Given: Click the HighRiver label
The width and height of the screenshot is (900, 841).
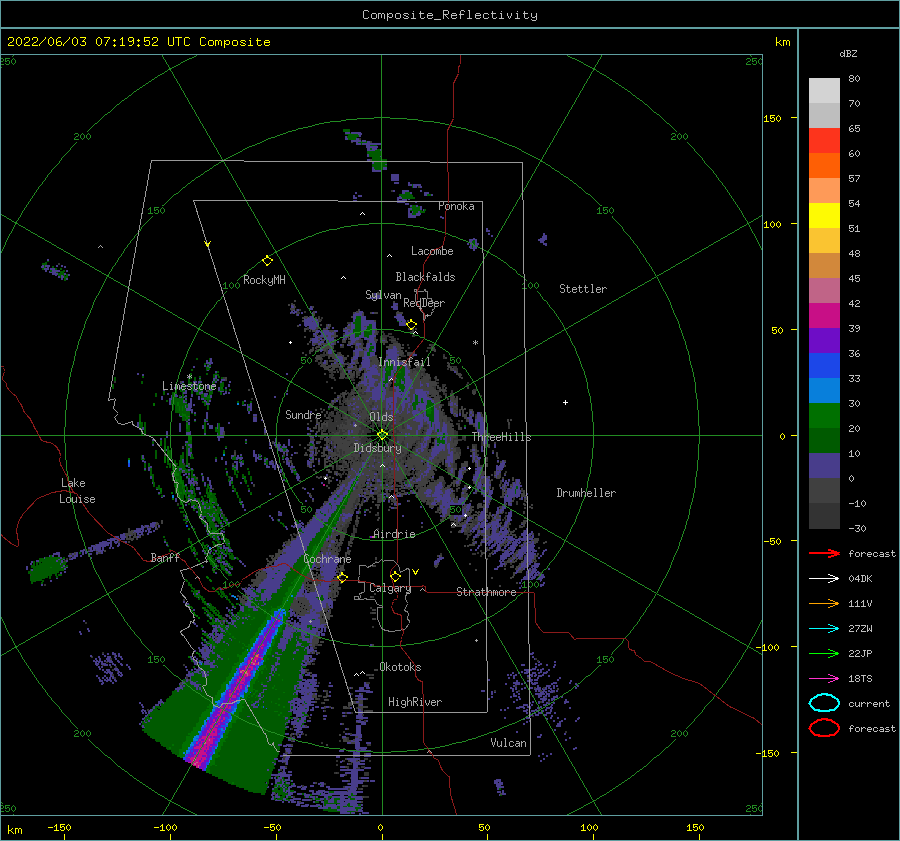Looking at the screenshot, I should 415,702.
